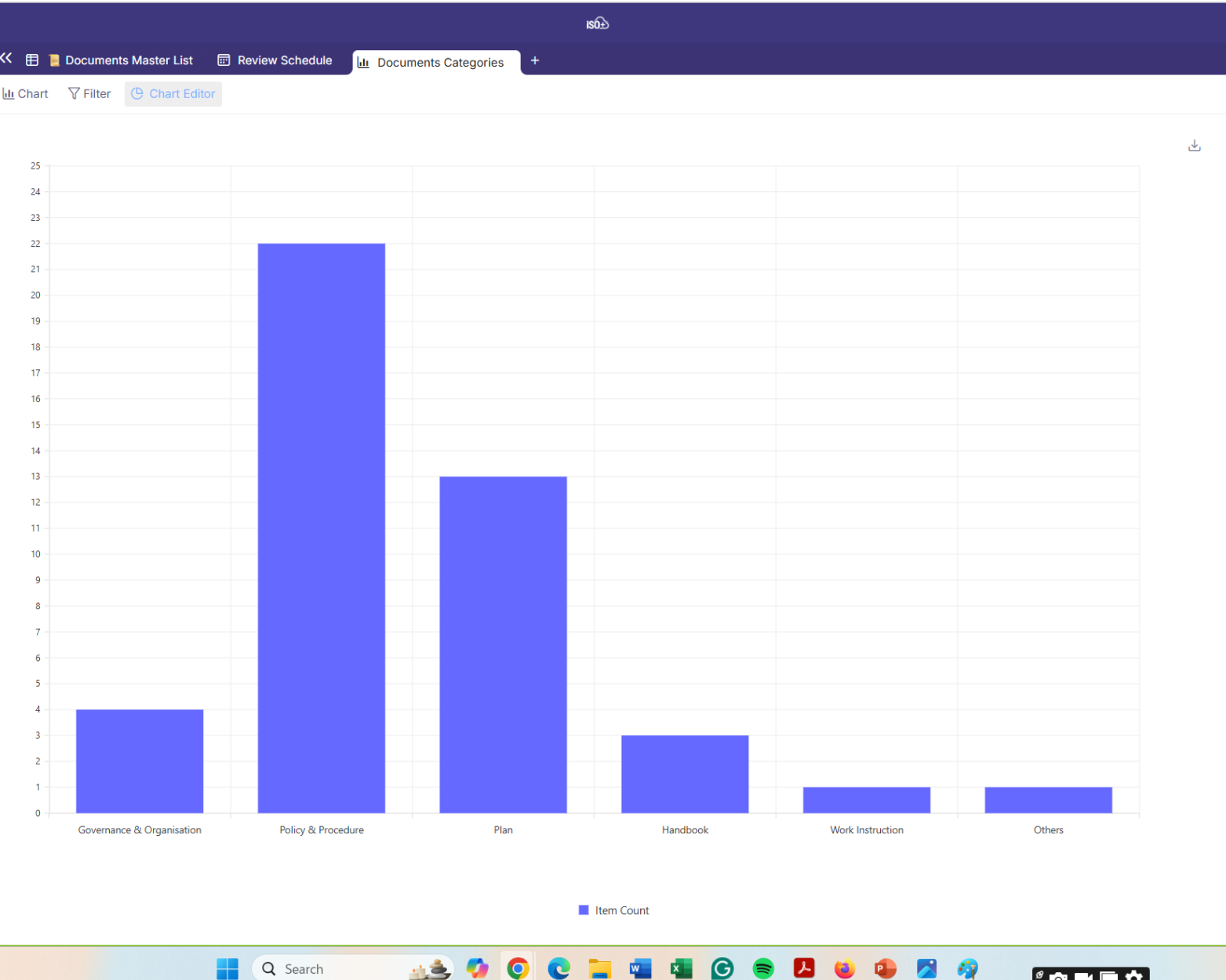Open the Filter options
The height and width of the screenshot is (980, 1226).
tap(89, 94)
